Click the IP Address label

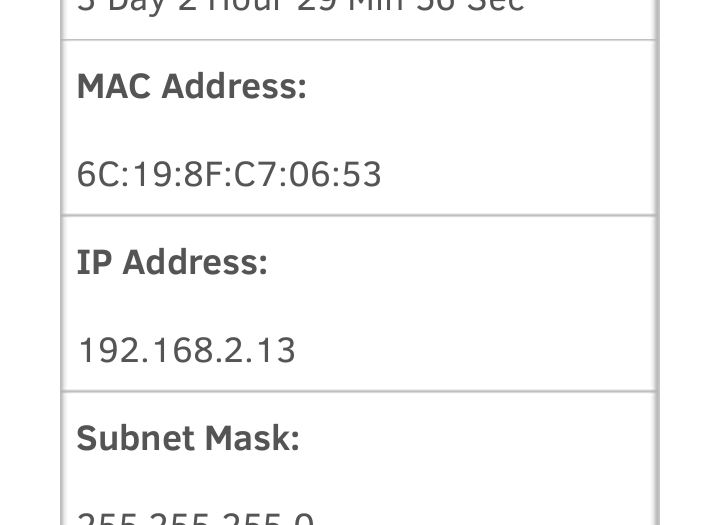[172, 262]
